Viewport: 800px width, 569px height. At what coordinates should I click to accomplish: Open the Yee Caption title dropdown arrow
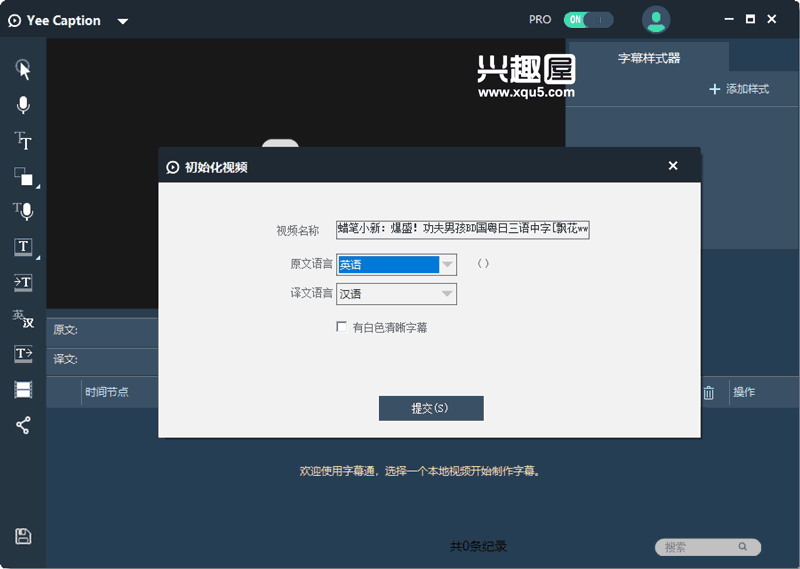(x=122, y=21)
